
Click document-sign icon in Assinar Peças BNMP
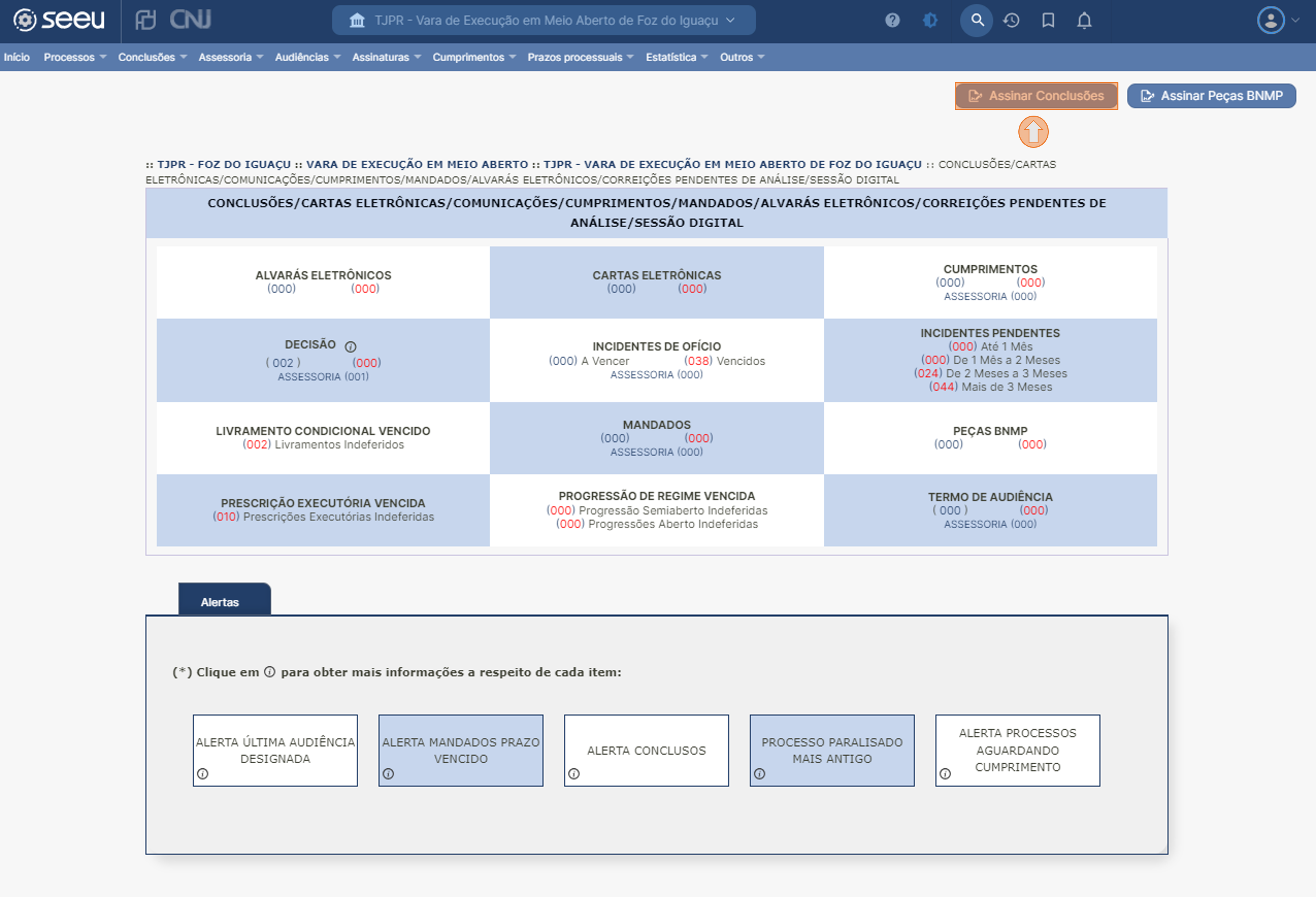(1147, 96)
